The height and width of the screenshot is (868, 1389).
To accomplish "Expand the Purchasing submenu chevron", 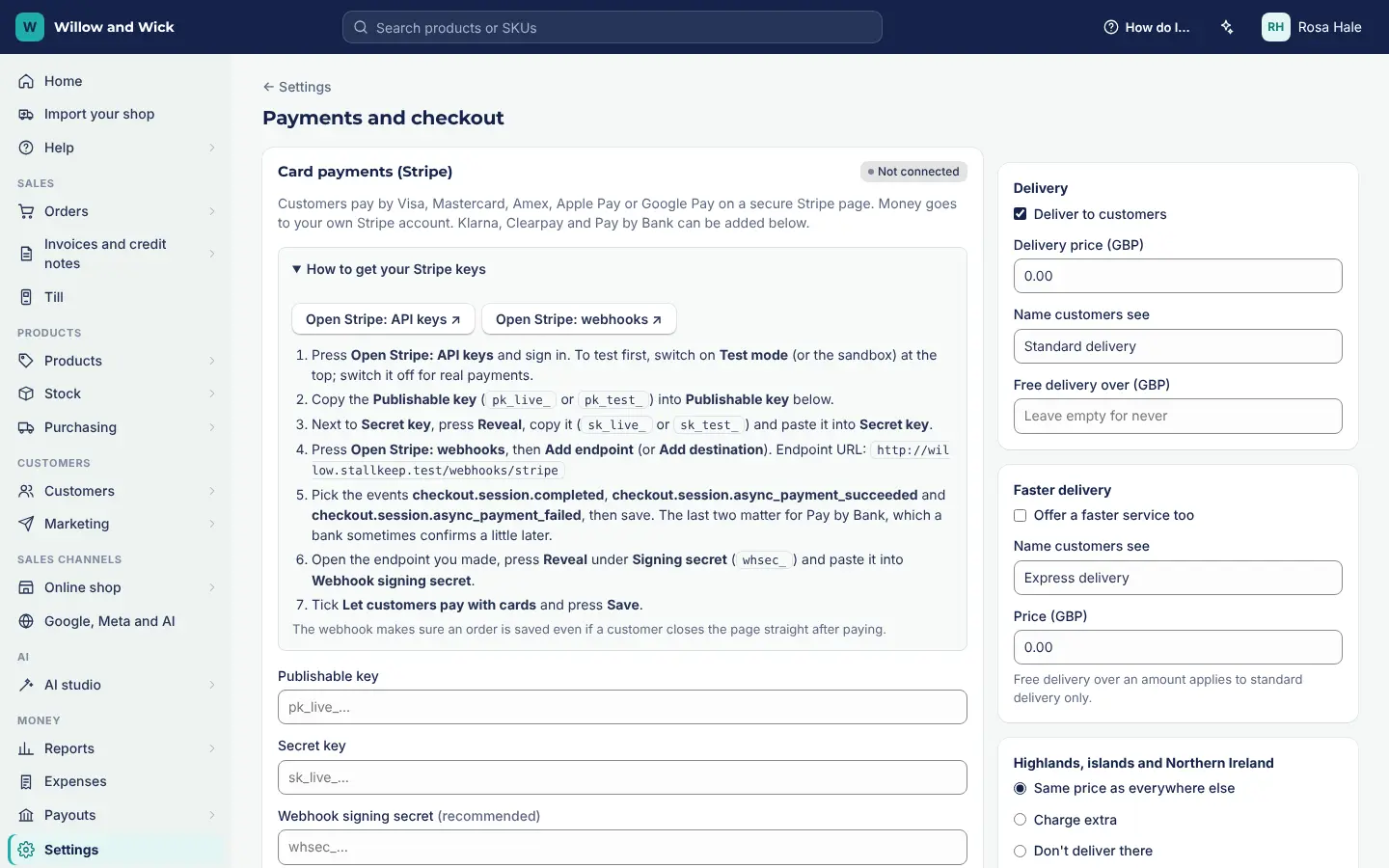I will point(212,427).
